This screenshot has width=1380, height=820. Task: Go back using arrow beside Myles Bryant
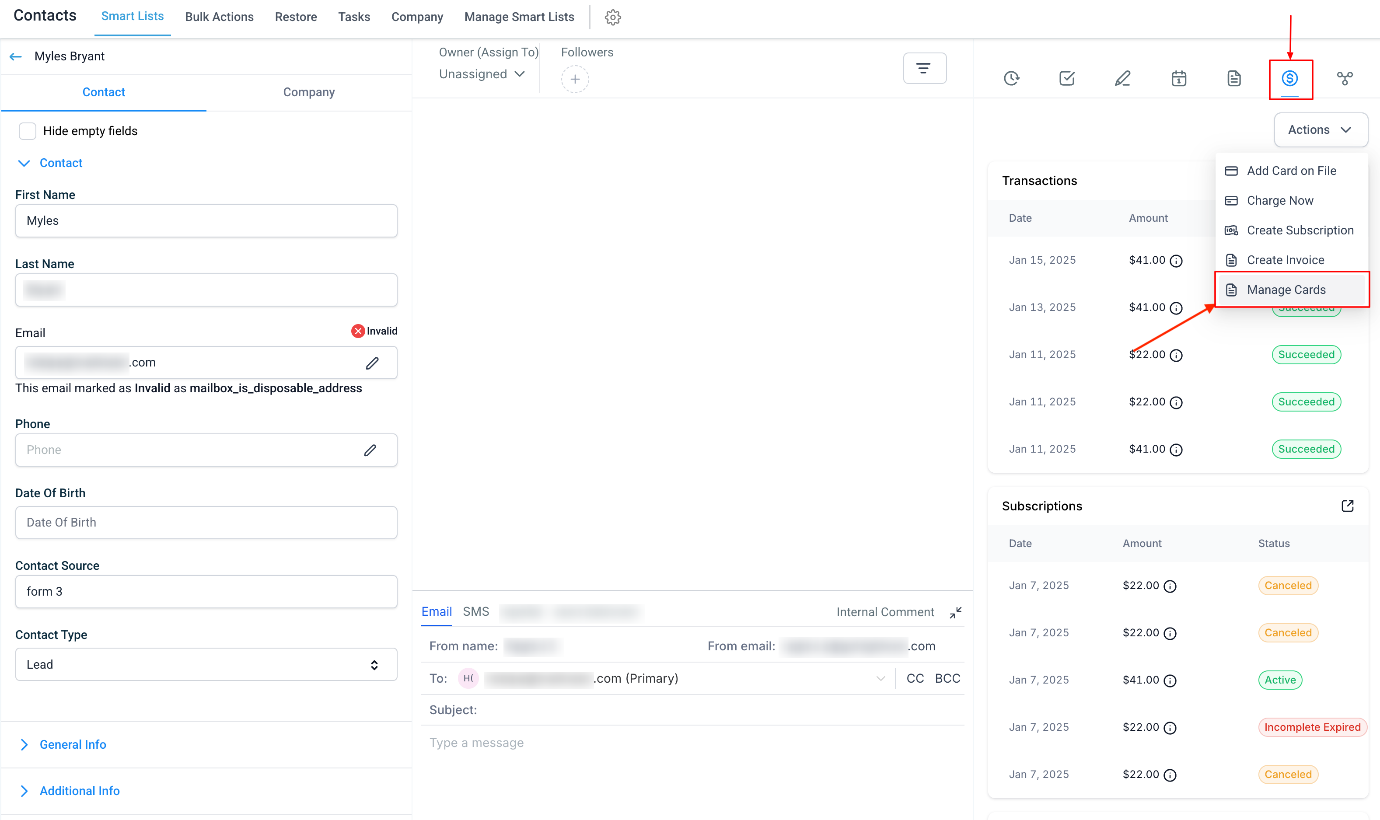pos(16,57)
